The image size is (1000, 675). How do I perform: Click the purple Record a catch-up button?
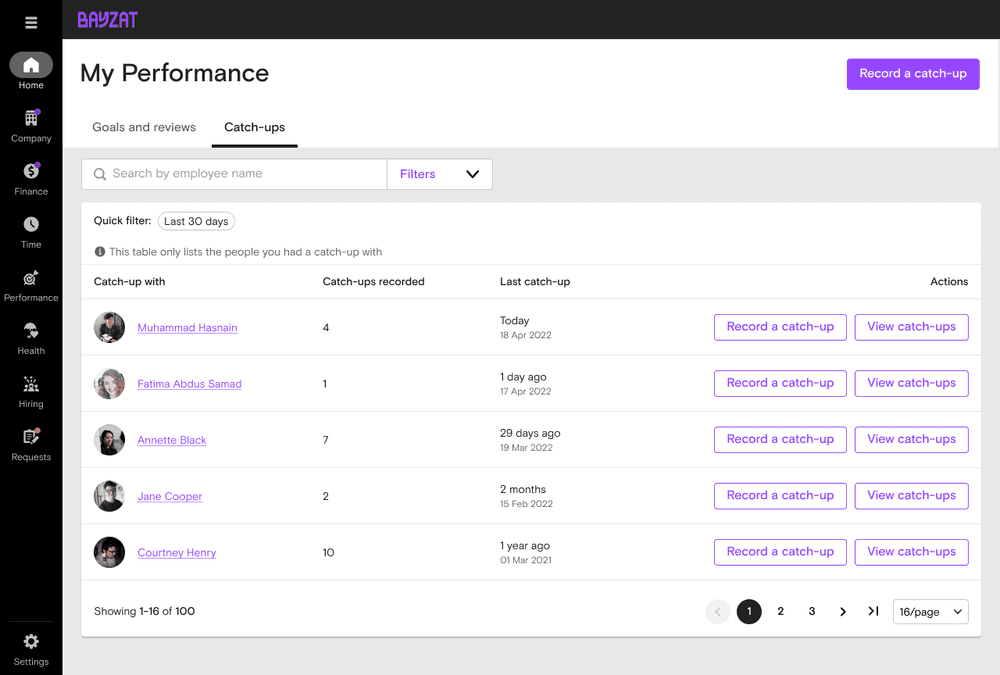click(x=912, y=74)
